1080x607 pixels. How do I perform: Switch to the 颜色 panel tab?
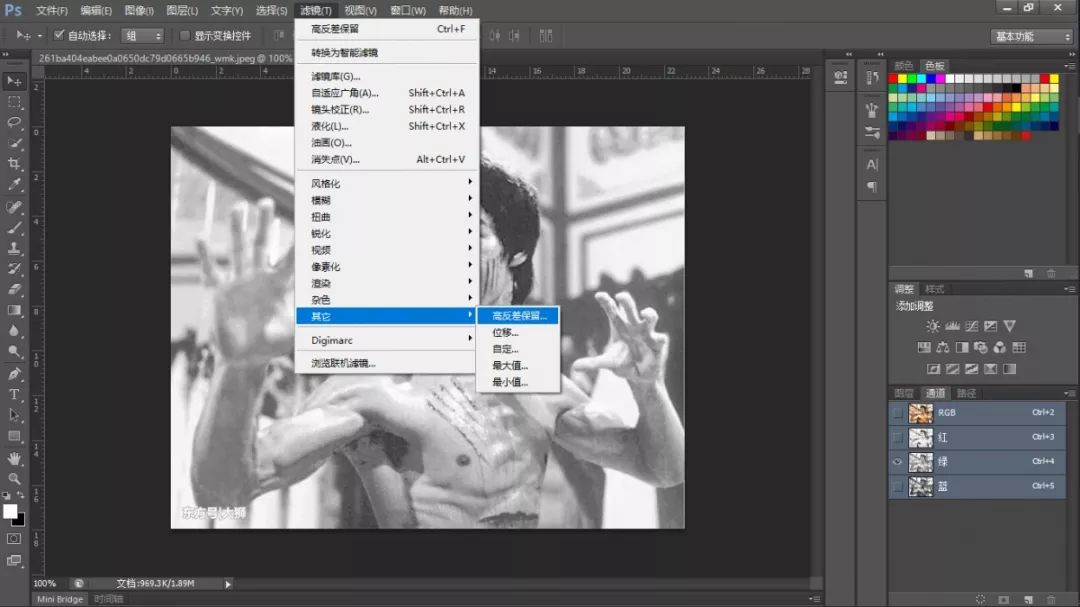904,65
